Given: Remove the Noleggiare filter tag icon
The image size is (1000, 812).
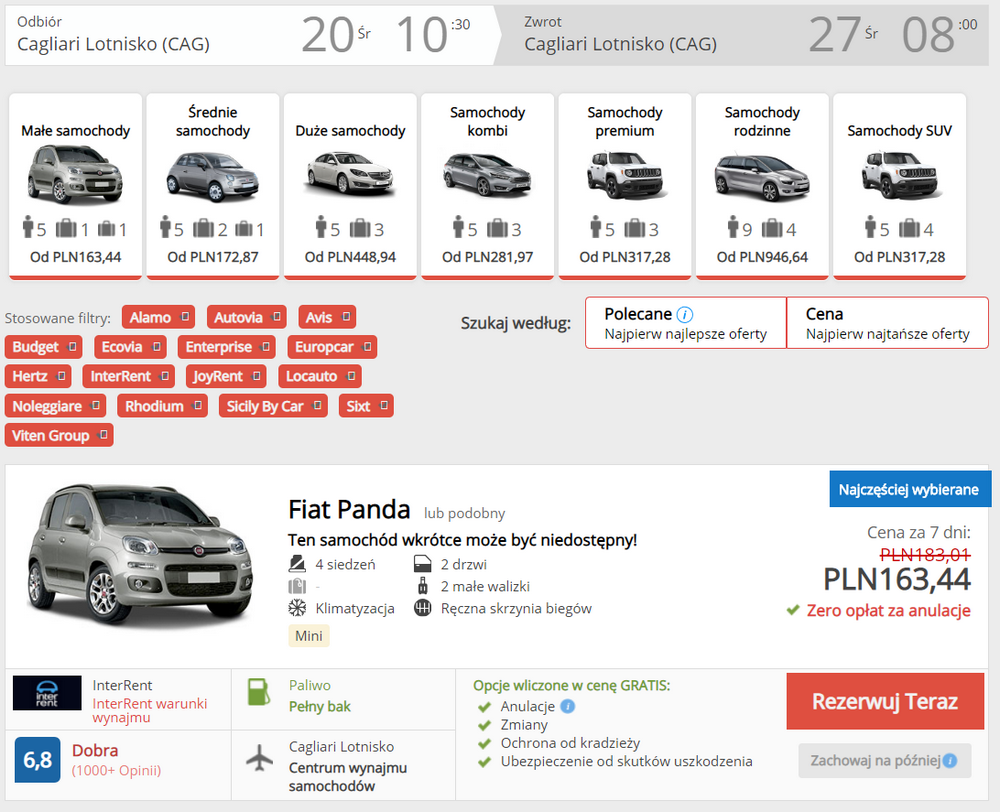Looking at the screenshot, I should [x=96, y=405].
